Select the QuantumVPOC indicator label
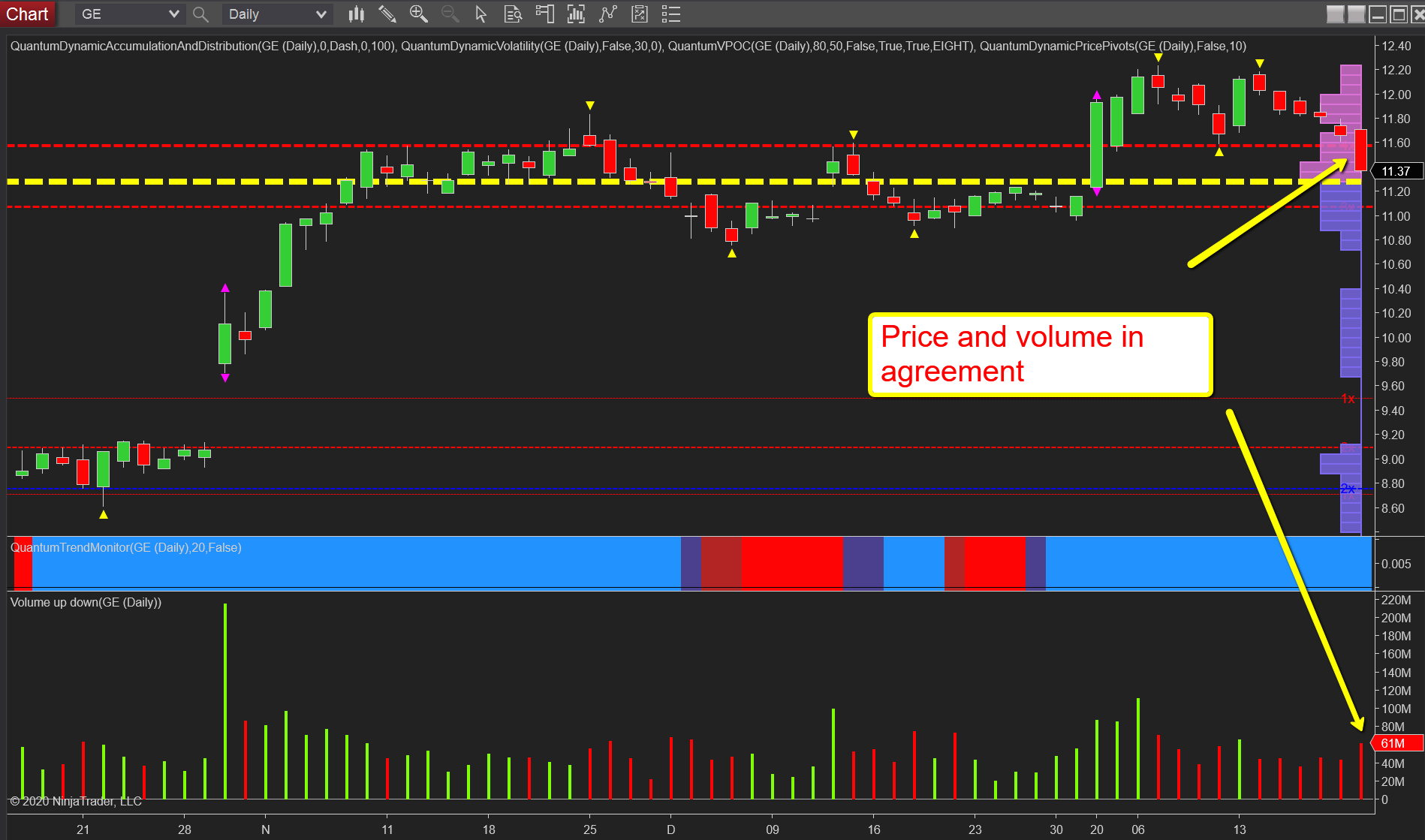 tap(821, 47)
